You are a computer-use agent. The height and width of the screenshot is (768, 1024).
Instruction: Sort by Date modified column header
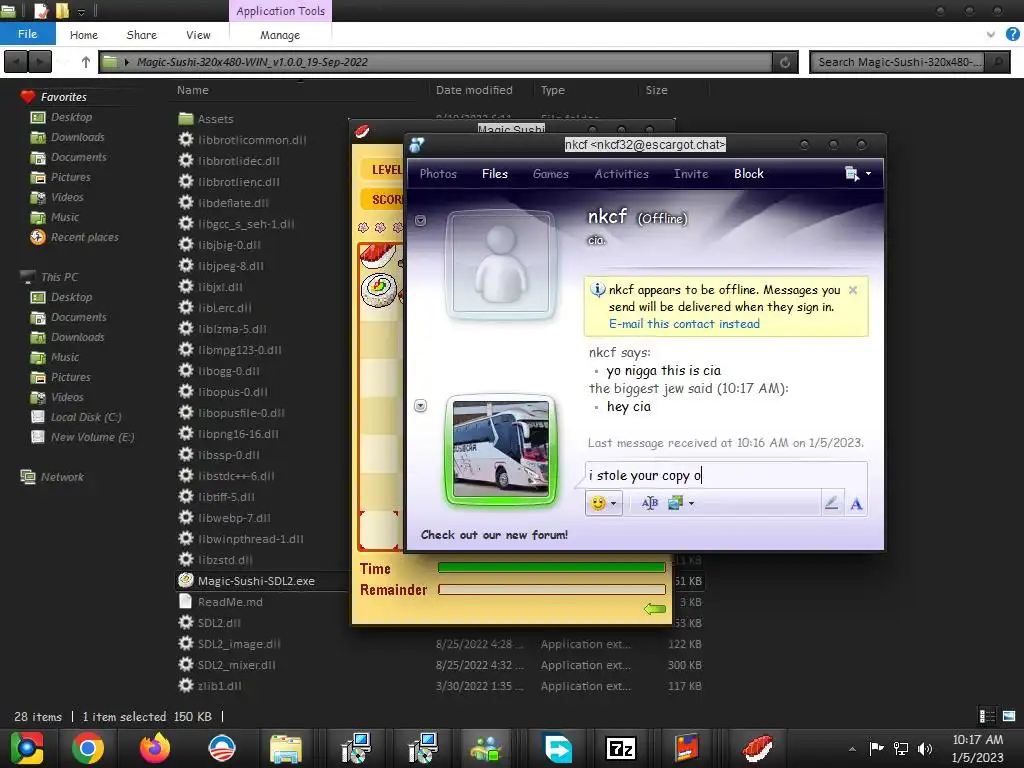[474, 90]
